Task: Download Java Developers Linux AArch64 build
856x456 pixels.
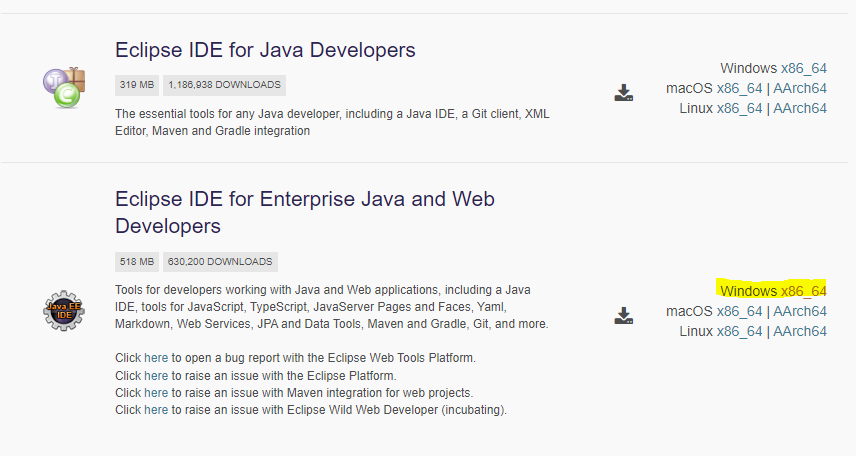Action: pos(800,109)
